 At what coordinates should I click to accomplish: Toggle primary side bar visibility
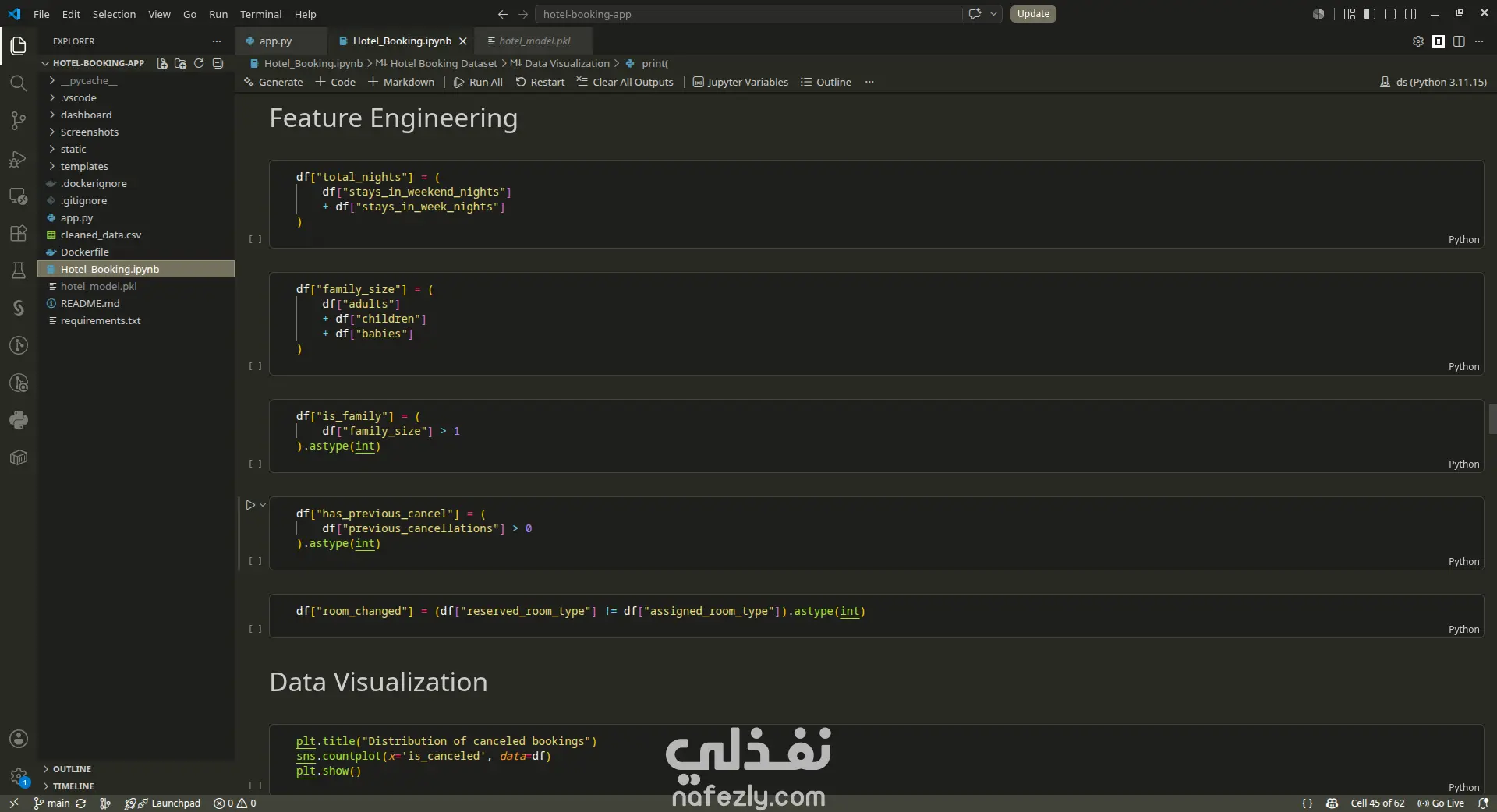point(1370,14)
